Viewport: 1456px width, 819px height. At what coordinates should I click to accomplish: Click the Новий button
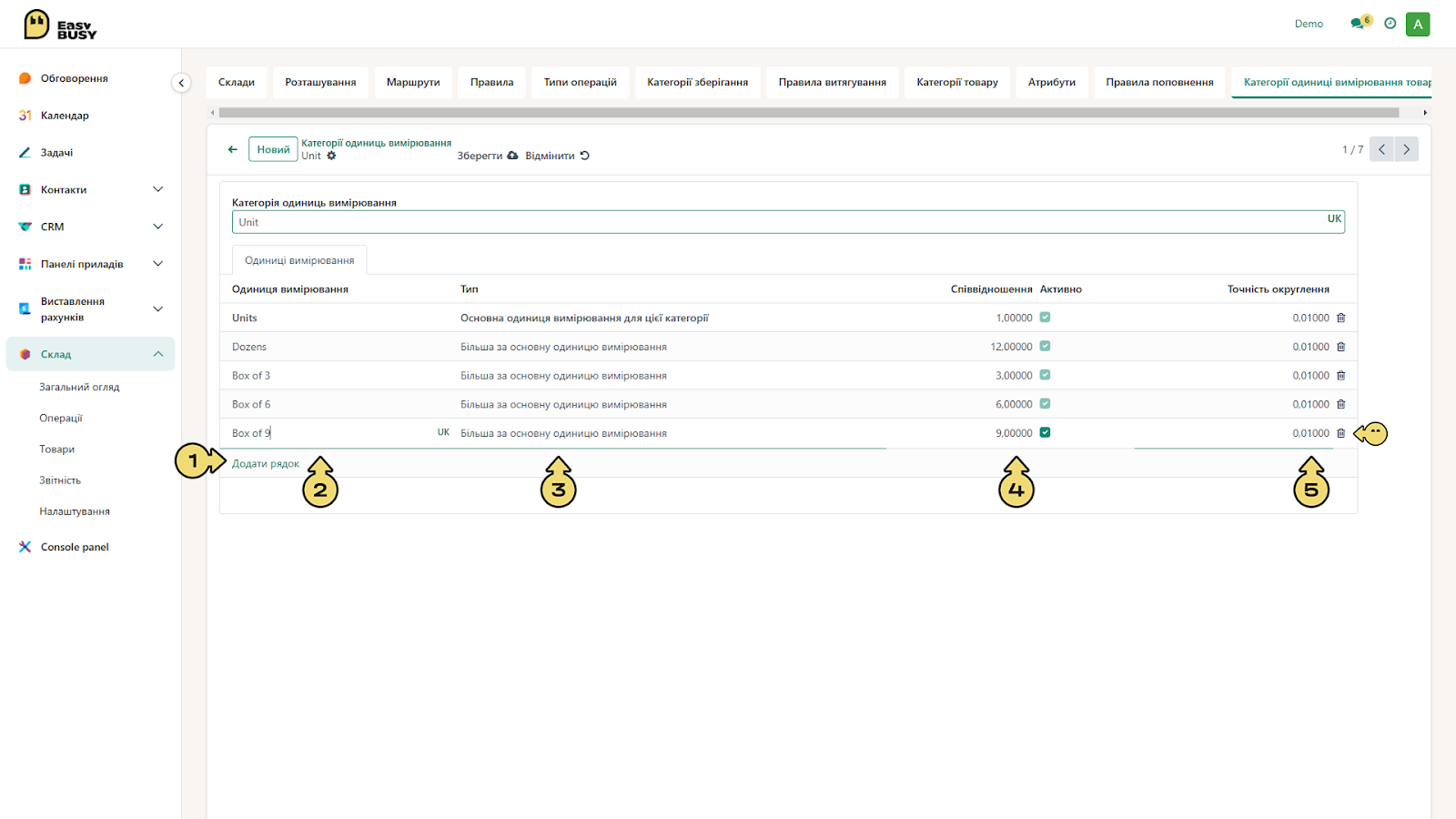click(273, 149)
